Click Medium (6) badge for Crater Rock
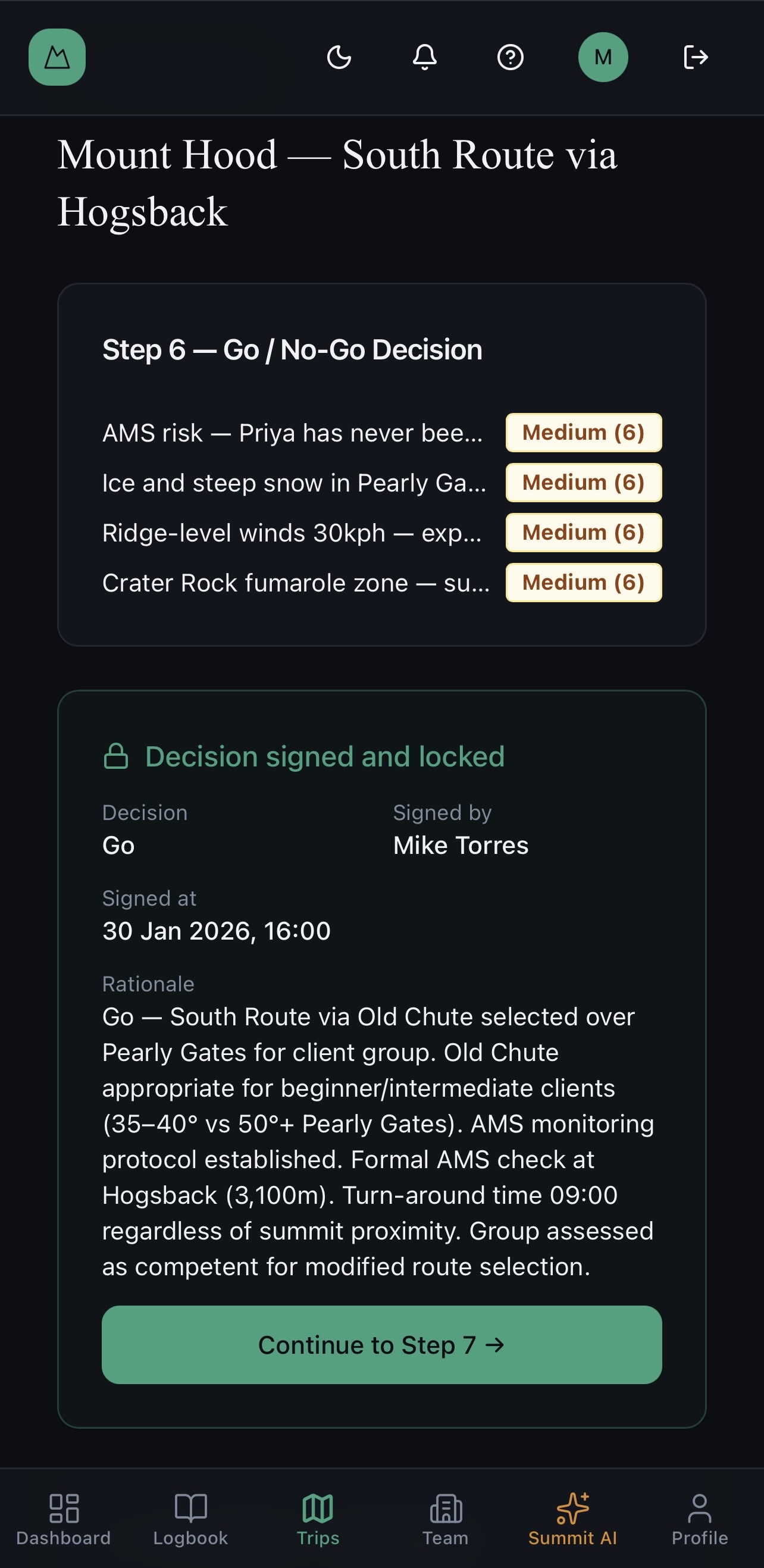 click(x=583, y=583)
